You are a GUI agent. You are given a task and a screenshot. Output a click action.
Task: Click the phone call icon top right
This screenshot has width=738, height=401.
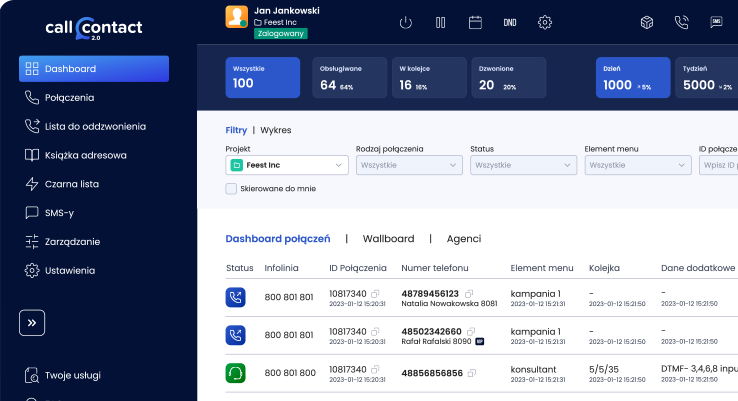(682, 22)
